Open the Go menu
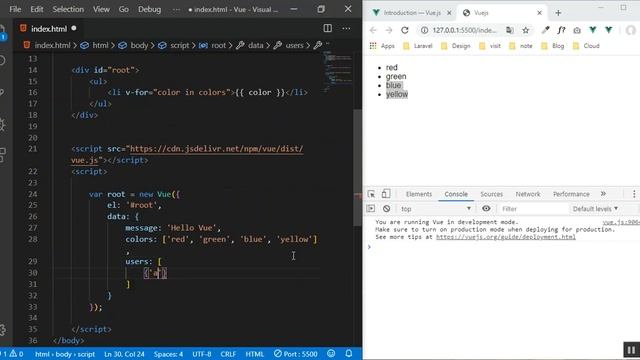640x360 pixels. (124, 9)
